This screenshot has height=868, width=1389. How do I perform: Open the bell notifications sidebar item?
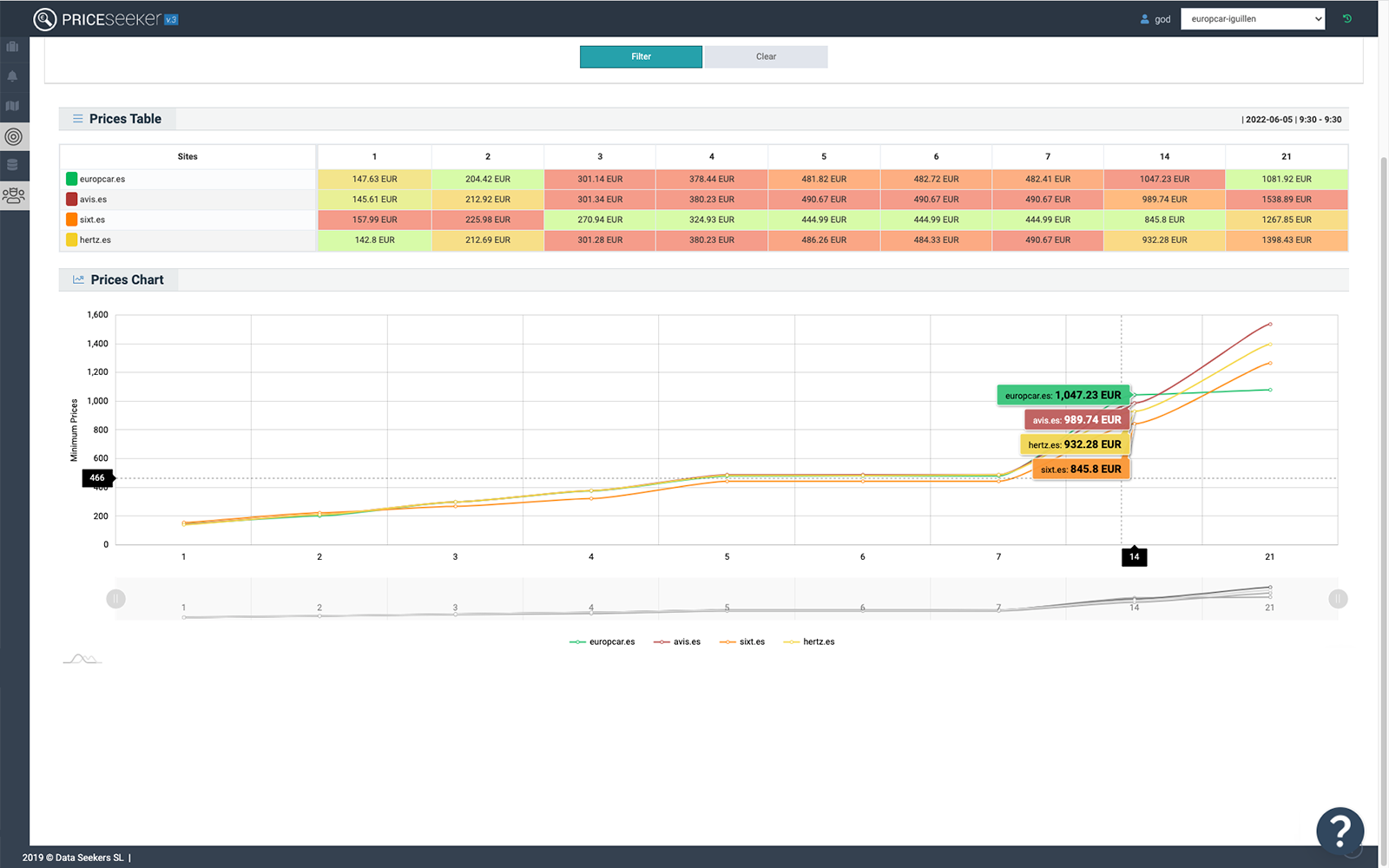click(x=12, y=76)
